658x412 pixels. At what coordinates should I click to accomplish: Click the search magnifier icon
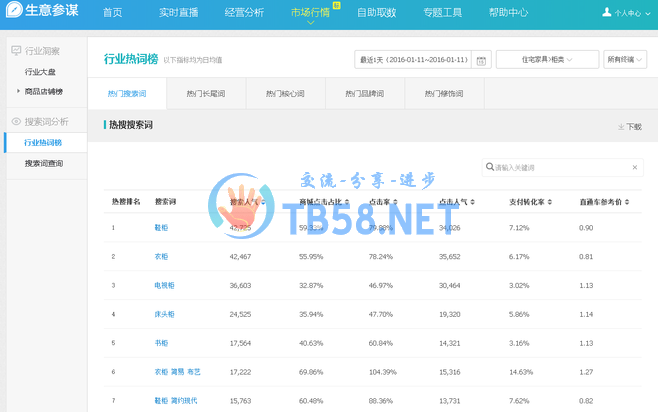[490, 167]
